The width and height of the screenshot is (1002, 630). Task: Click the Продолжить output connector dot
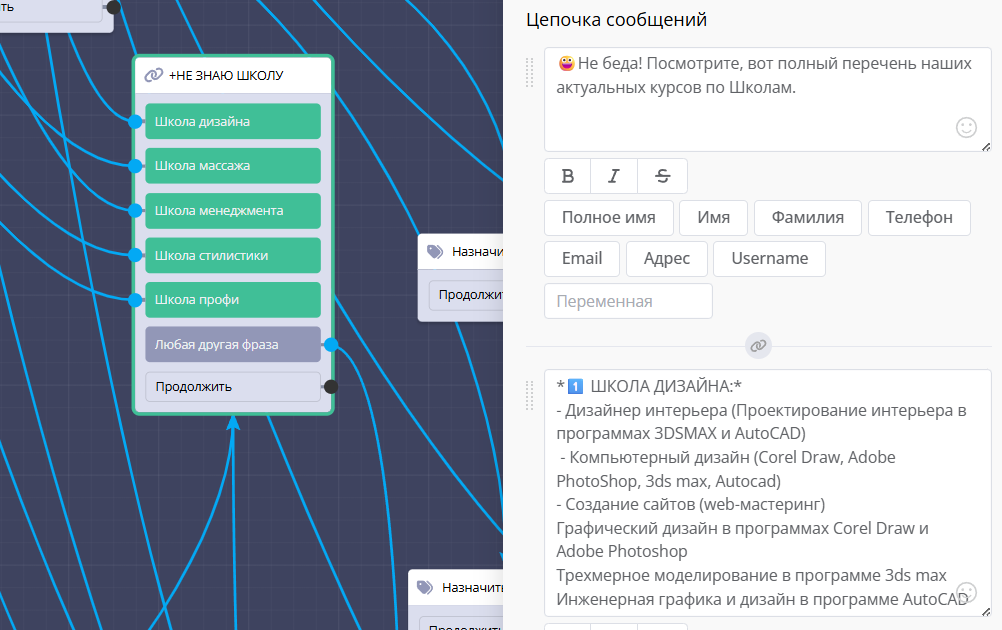pyautogui.click(x=331, y=386)
